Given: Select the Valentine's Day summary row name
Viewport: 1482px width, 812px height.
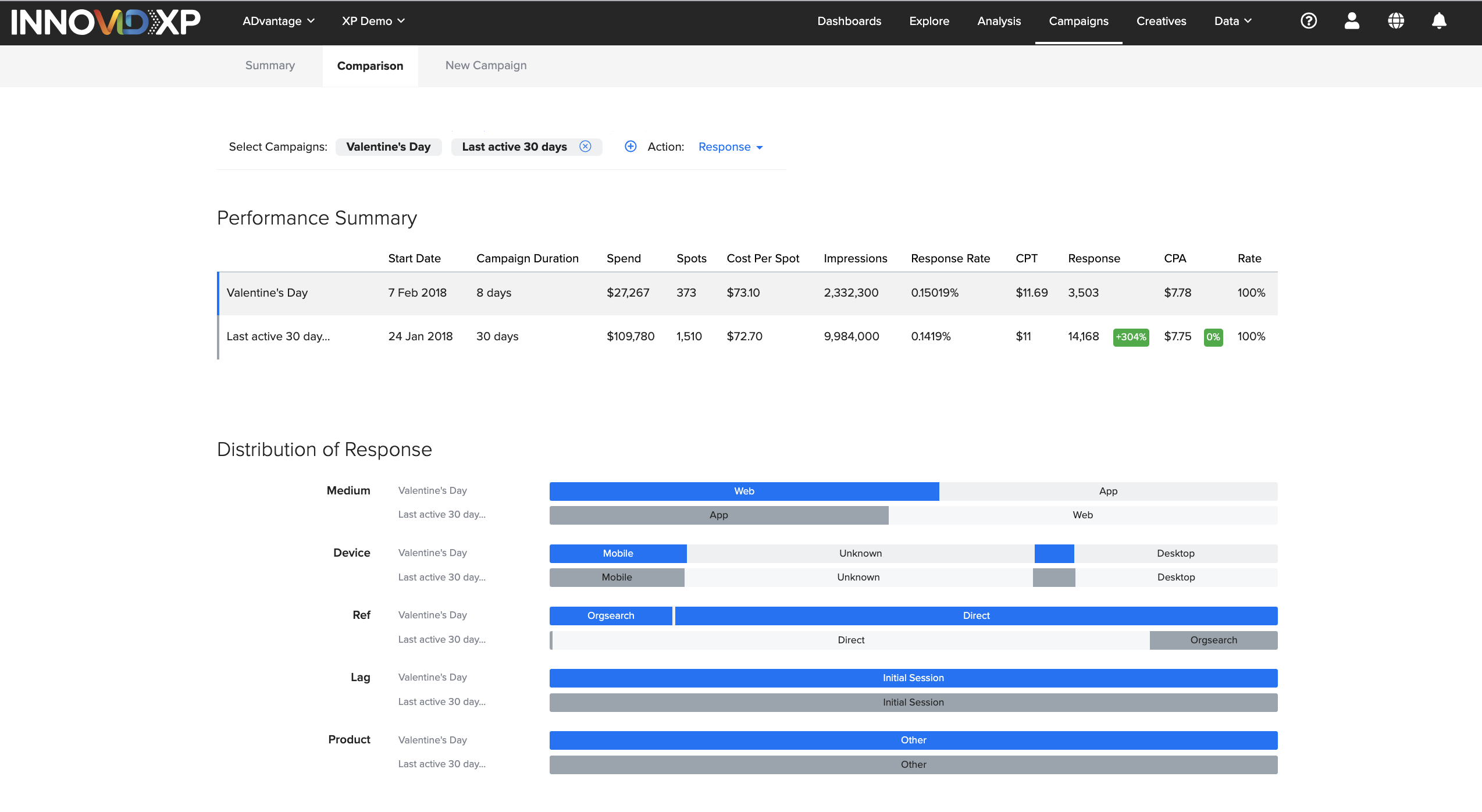Looking at the screenshot, I should coord(267,293).
